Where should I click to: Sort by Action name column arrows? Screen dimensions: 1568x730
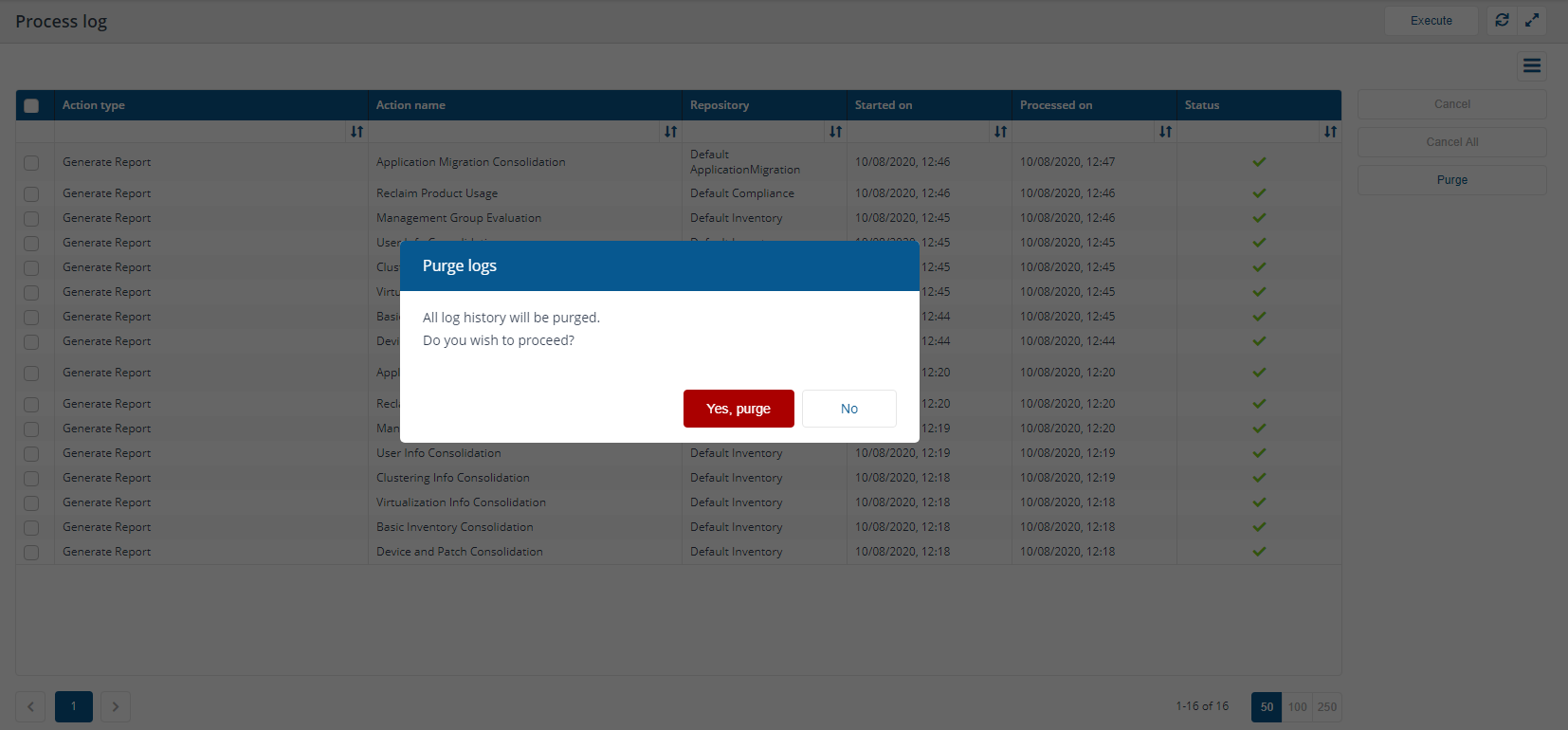click(670, 132)
